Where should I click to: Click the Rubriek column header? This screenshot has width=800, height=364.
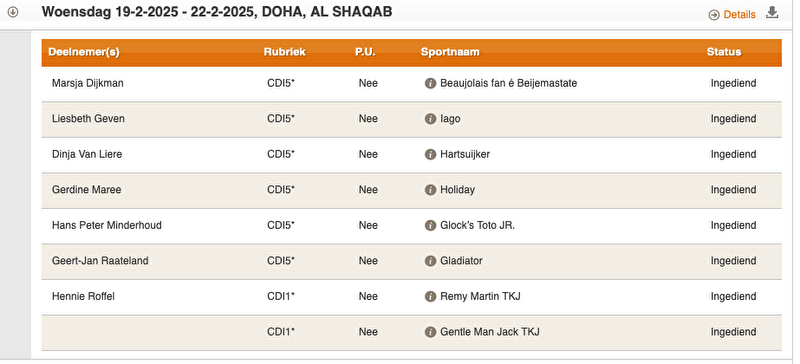pyautogui.click(x=285, y=52)
